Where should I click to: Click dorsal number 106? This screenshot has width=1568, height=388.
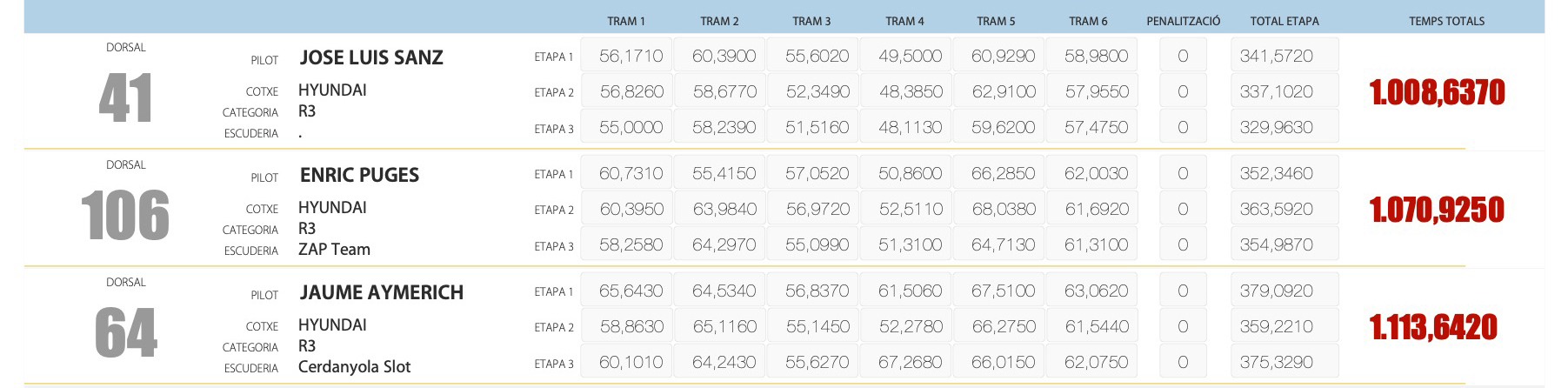[x=125, y=216]
